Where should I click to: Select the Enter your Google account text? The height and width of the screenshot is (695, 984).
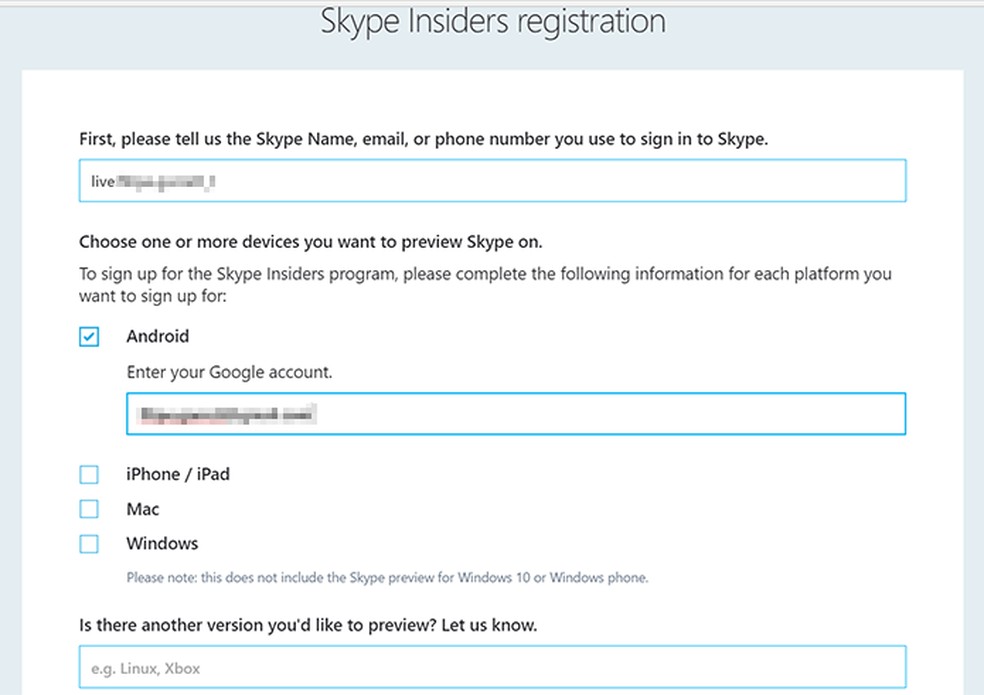231,372
